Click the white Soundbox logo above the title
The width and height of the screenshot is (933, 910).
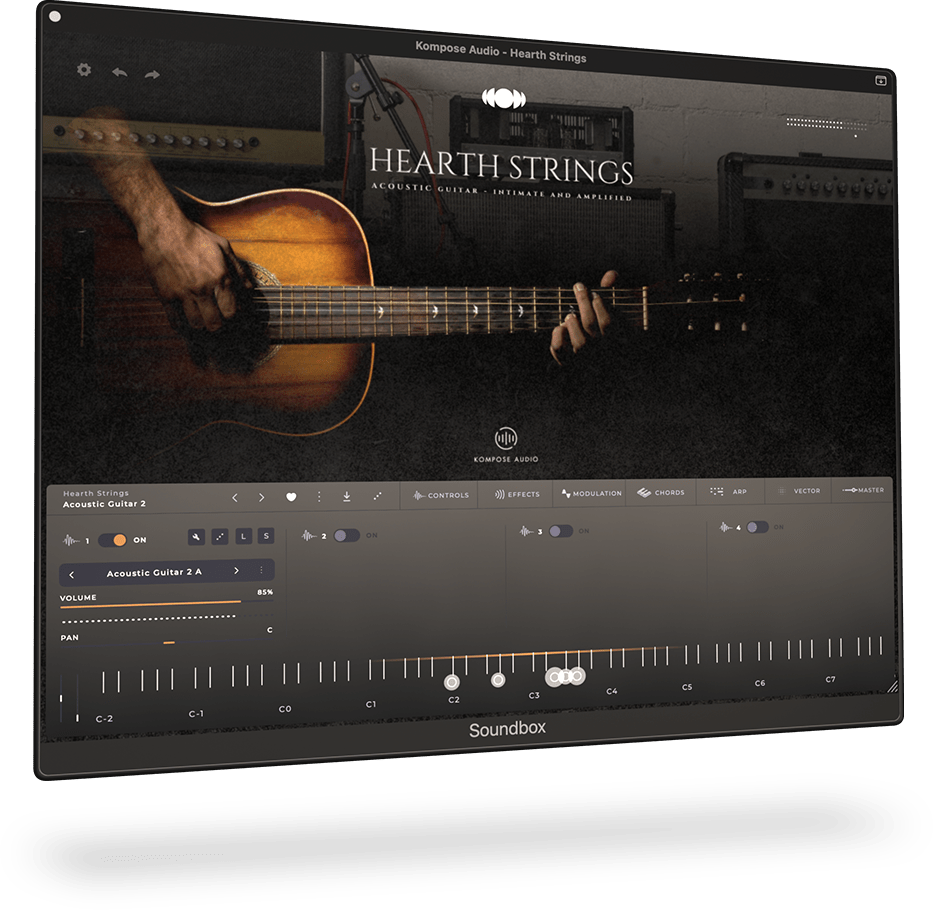504,98
